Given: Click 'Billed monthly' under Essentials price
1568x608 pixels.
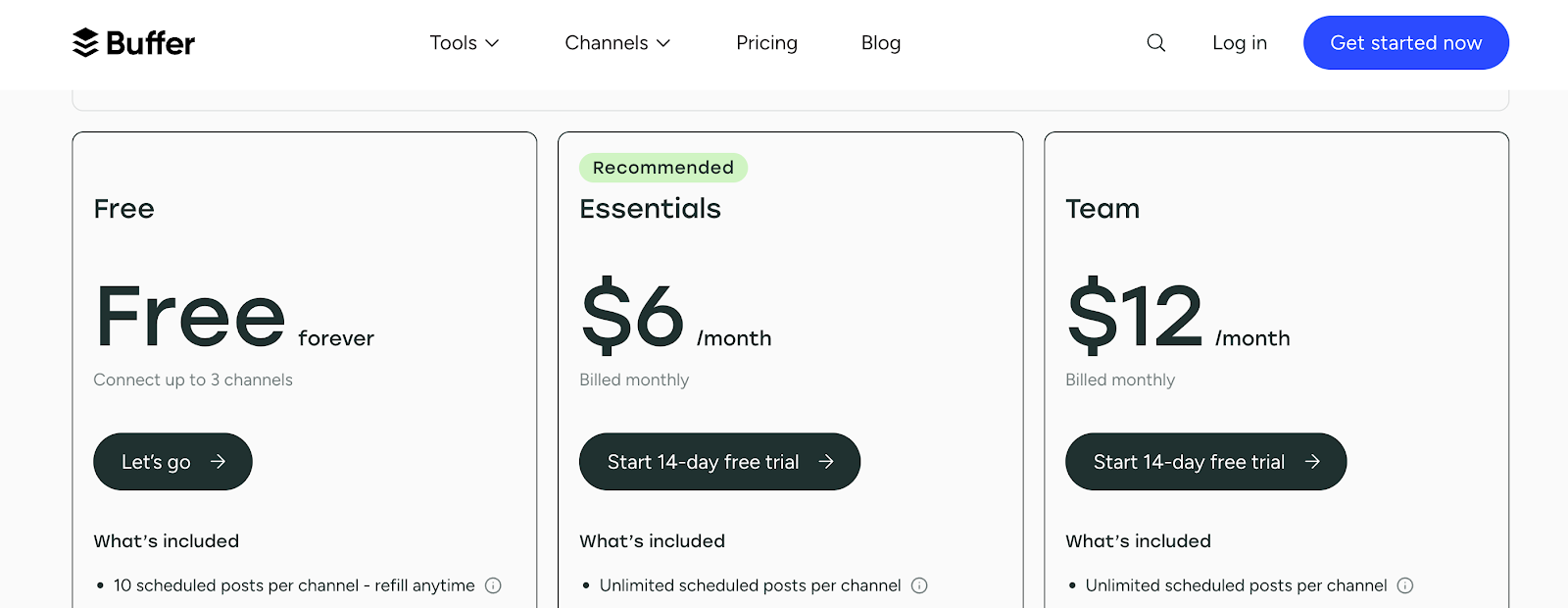Looking at the screenshot, I should tap(634, 380).
